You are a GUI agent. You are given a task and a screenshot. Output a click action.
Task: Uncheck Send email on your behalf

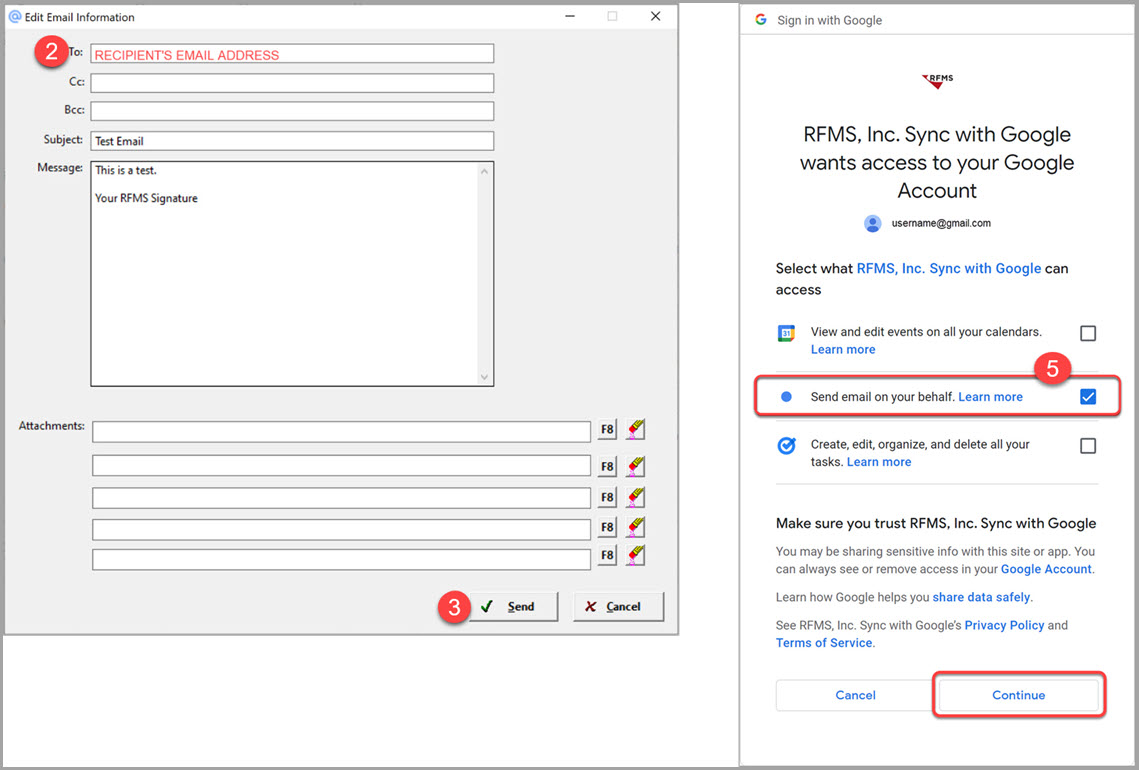[x=1088, y=397]
